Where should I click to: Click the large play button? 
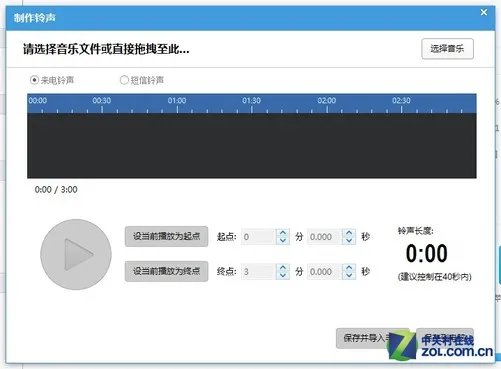(76, 254)
